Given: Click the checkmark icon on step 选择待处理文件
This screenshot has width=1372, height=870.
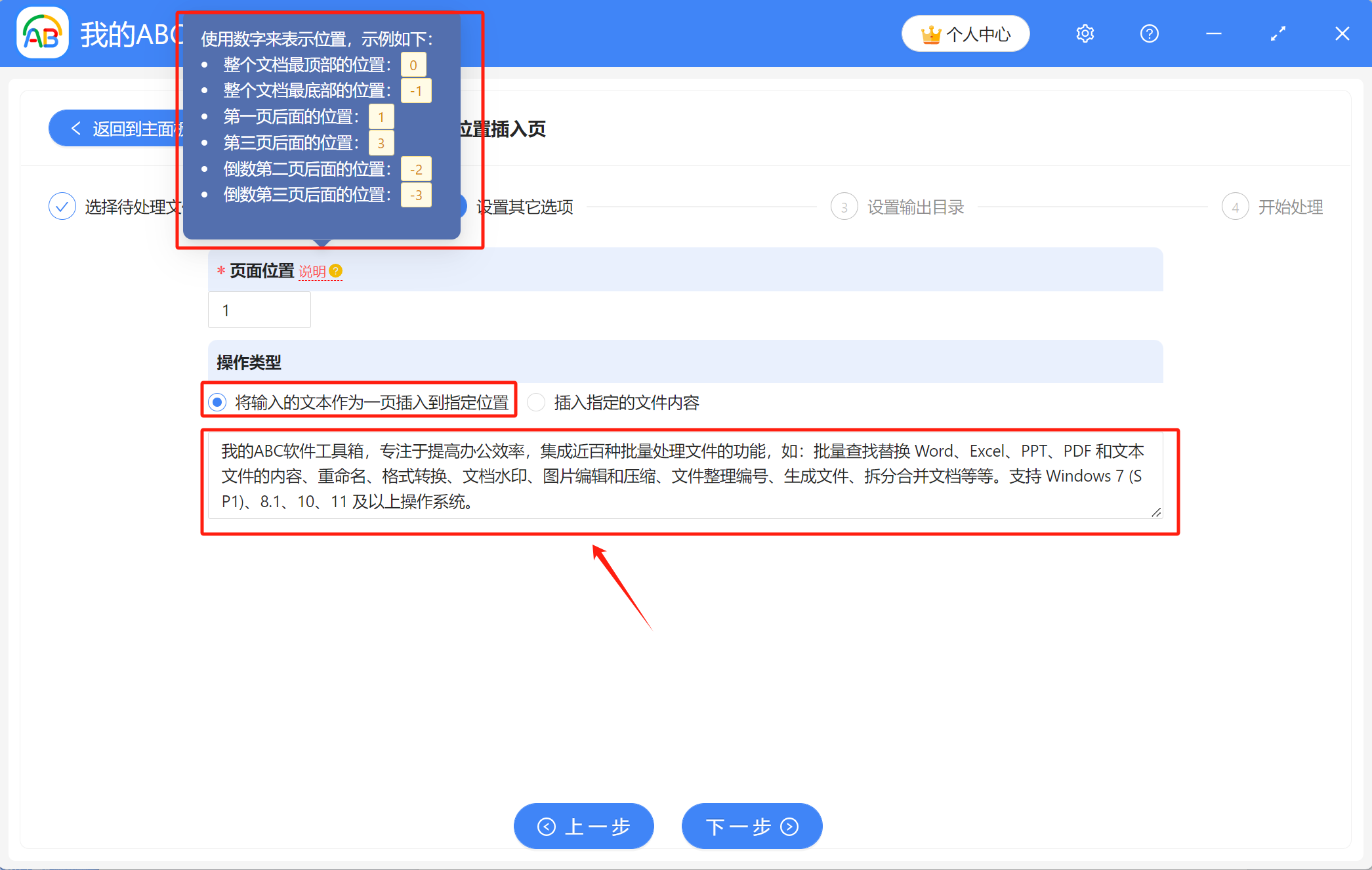Looking at the screenshot, I should coord(62,206).
